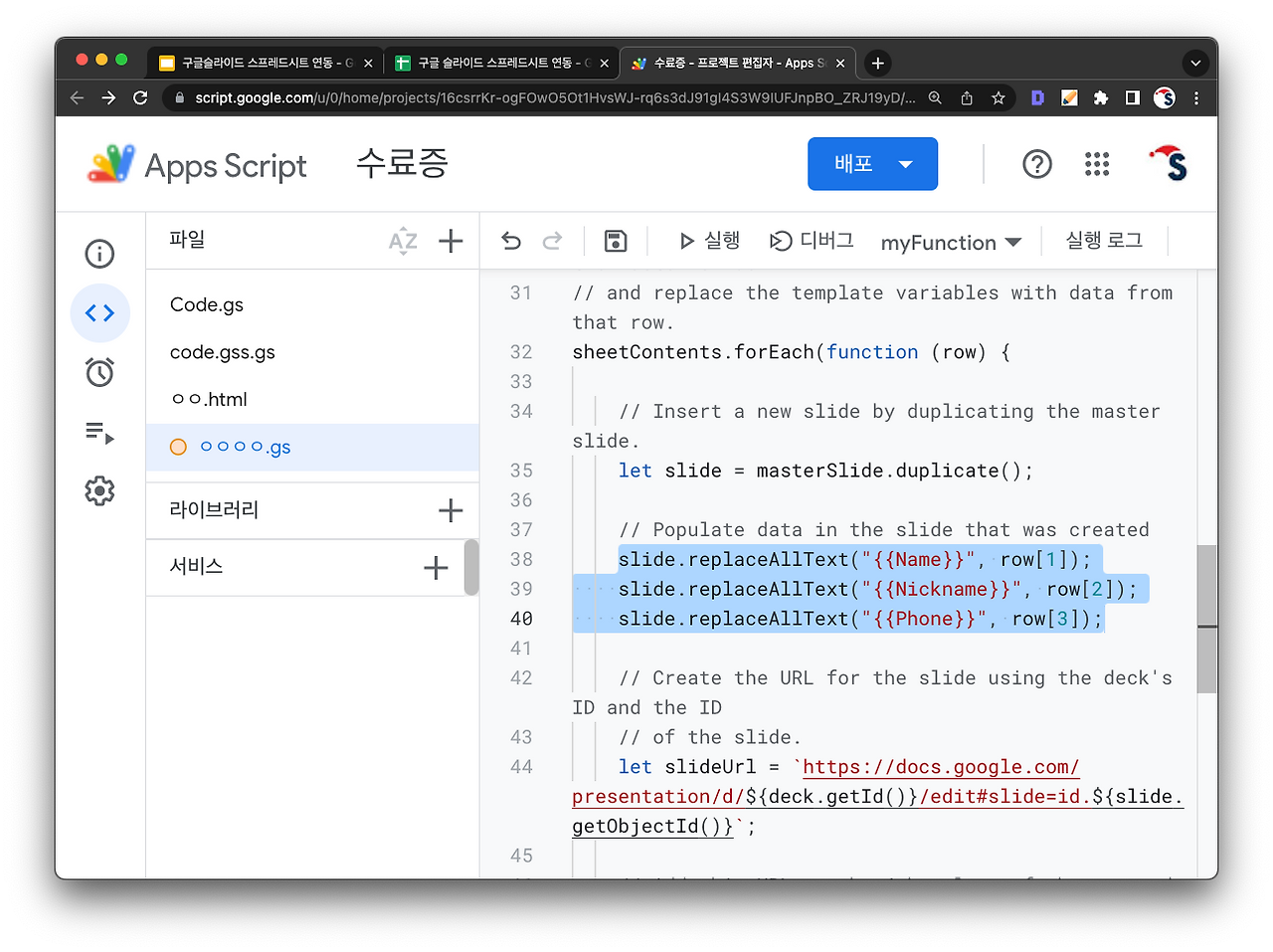The height and width of the screenshot is (952, 1273).
Task: Open the Overview info icon in sidebar
Action: point(99,254)
